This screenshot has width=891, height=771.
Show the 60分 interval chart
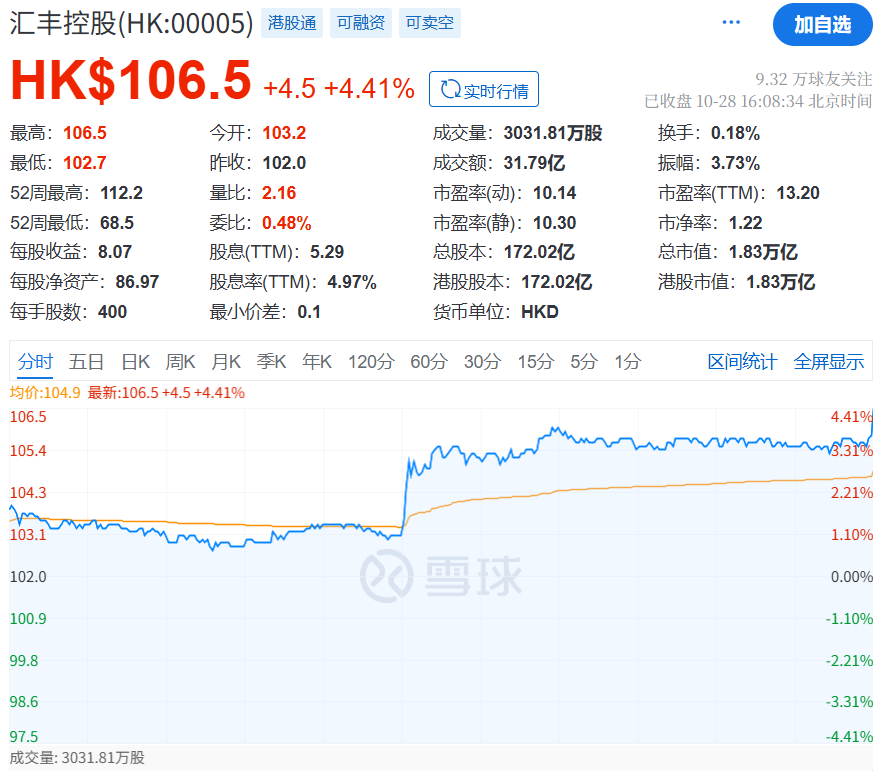point(429,362)
